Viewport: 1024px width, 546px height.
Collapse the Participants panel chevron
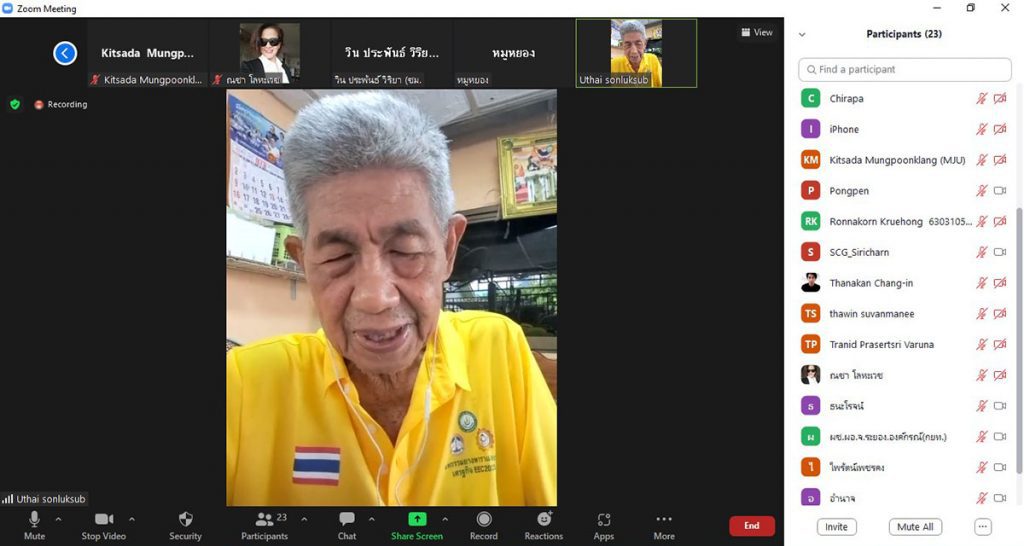coord(802,34)
